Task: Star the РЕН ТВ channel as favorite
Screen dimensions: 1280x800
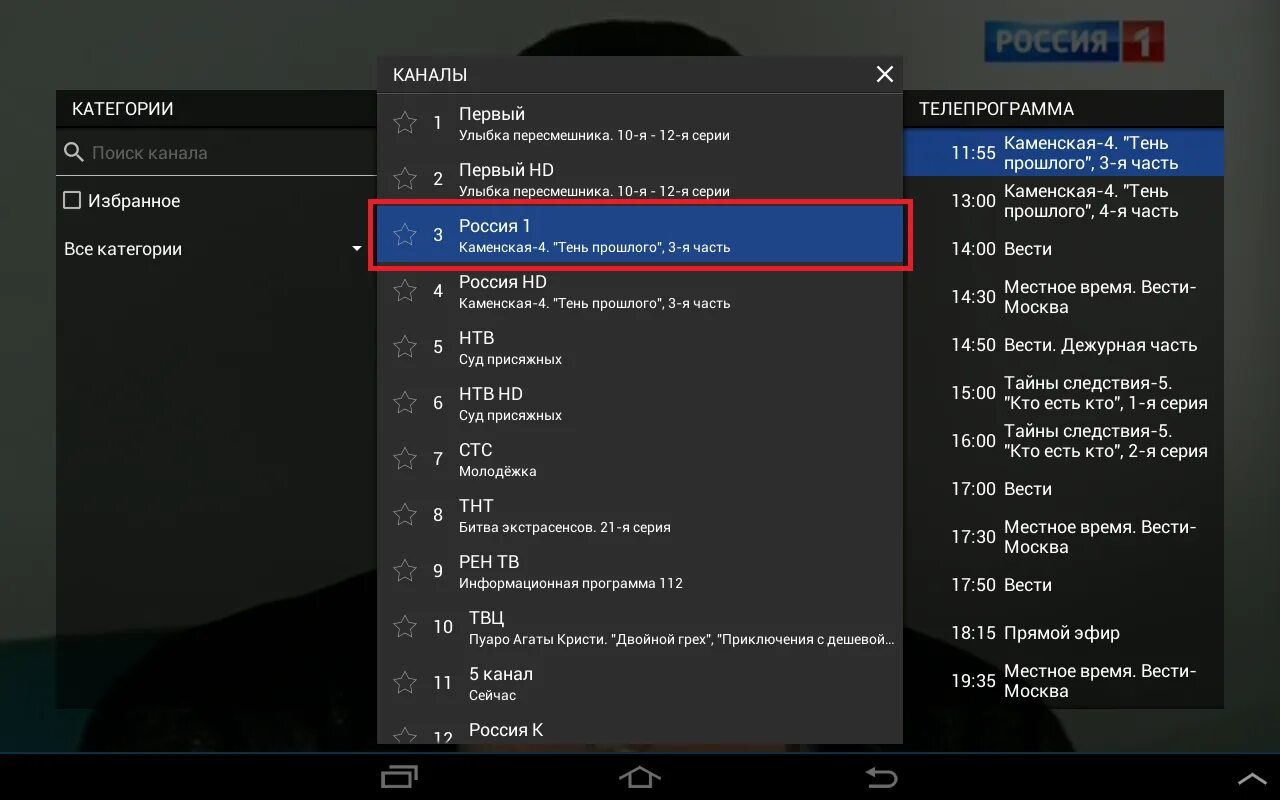Action: point(404,571)
